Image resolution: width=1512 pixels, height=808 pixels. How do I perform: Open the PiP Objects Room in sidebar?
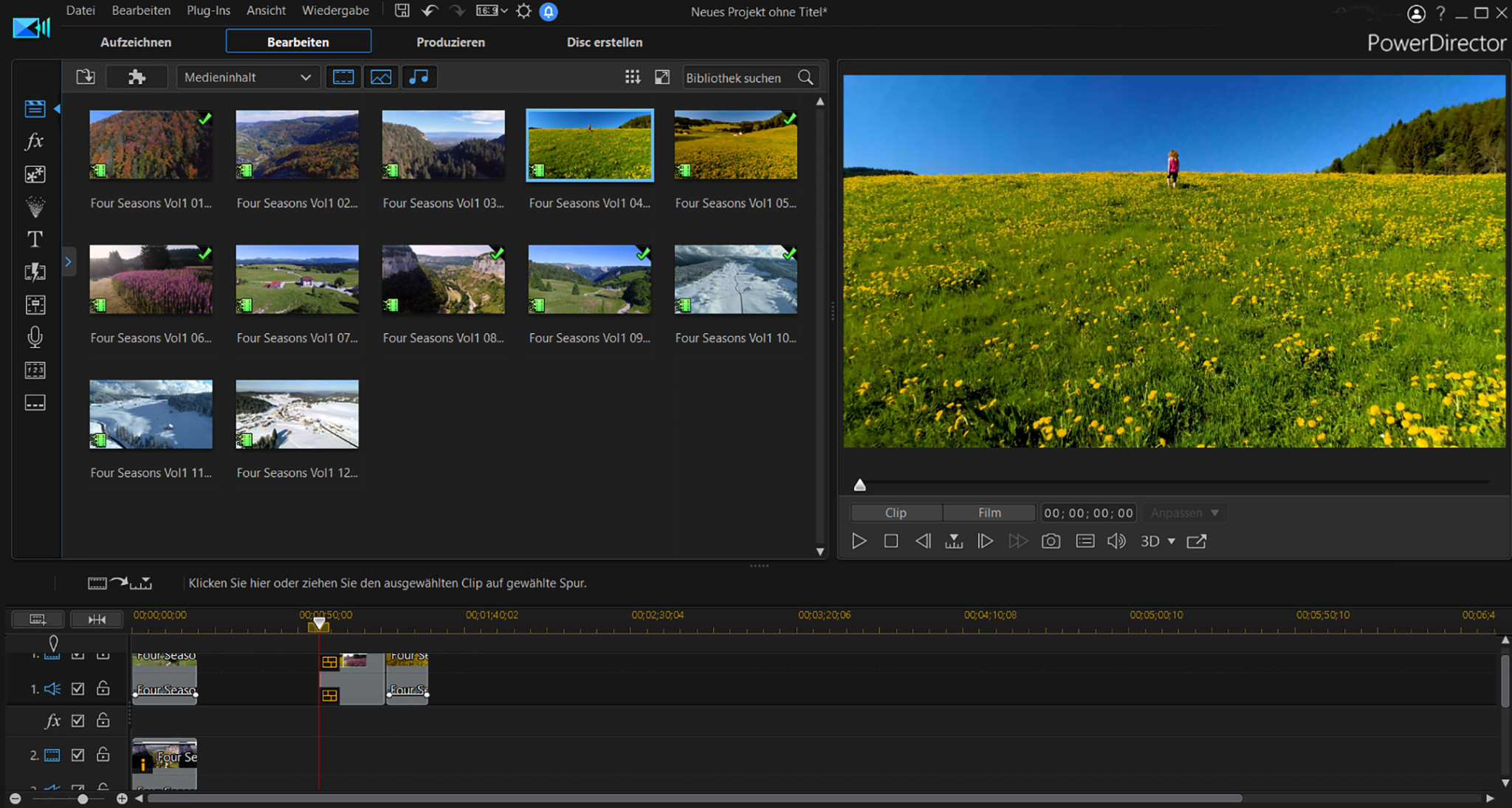tap(35, 174)
